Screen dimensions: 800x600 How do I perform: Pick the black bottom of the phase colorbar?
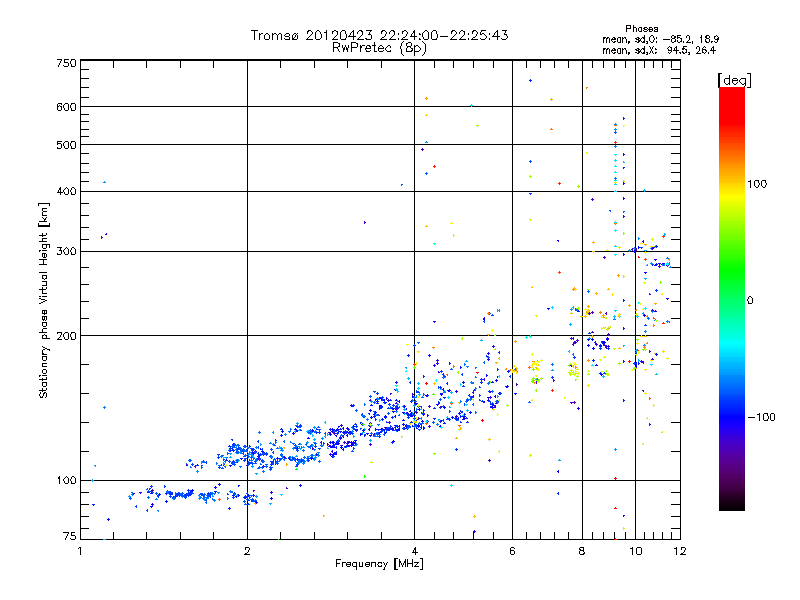[732, 505]
